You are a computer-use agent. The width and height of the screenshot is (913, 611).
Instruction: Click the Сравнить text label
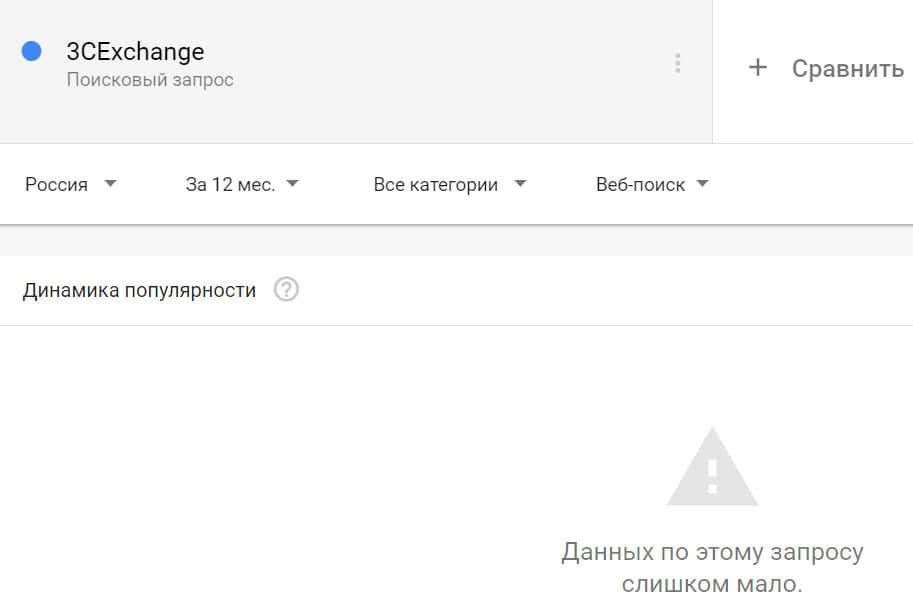click(847, 69)
